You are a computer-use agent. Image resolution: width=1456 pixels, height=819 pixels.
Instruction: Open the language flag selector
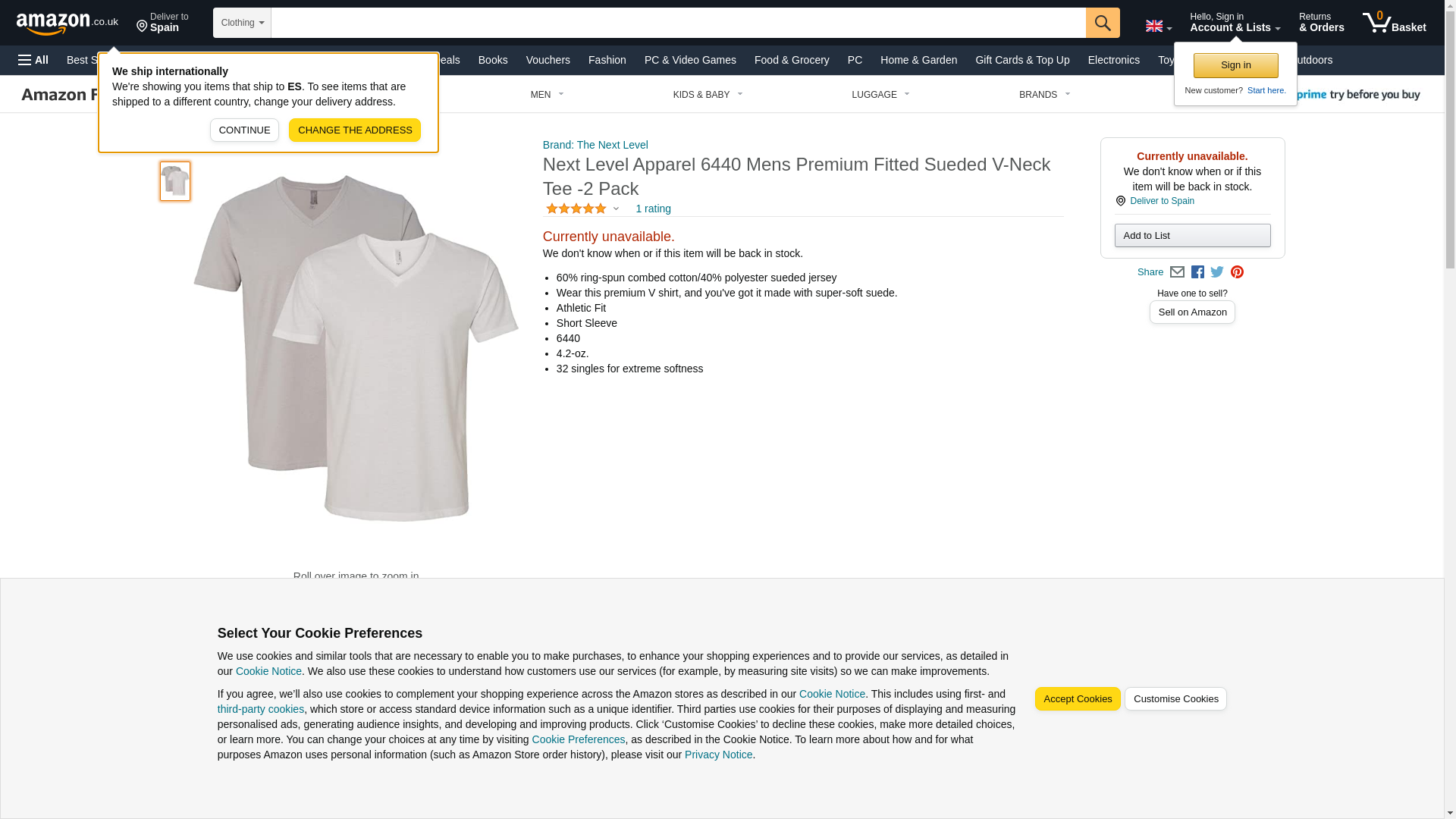coord(1158,26)
